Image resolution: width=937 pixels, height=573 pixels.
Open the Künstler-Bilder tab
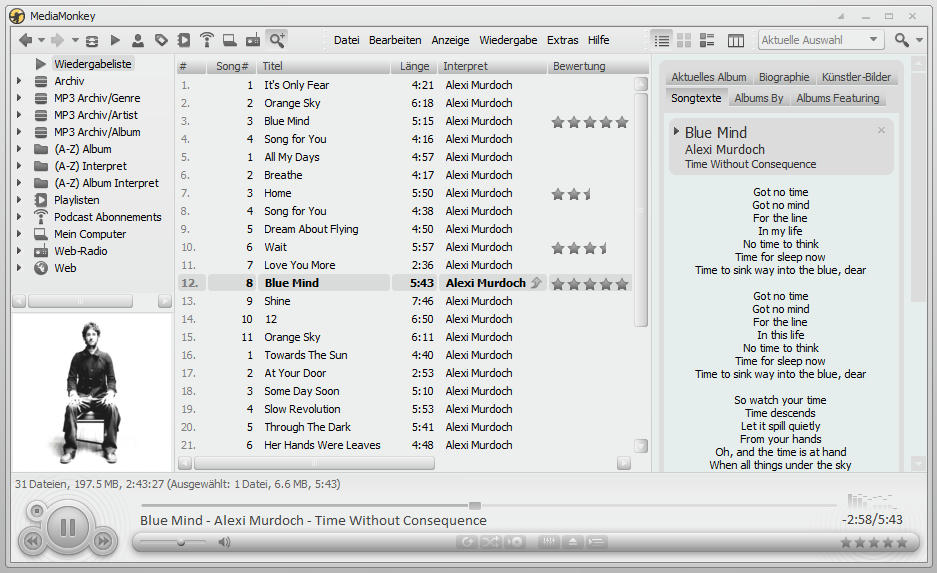[x=856, y=77]
